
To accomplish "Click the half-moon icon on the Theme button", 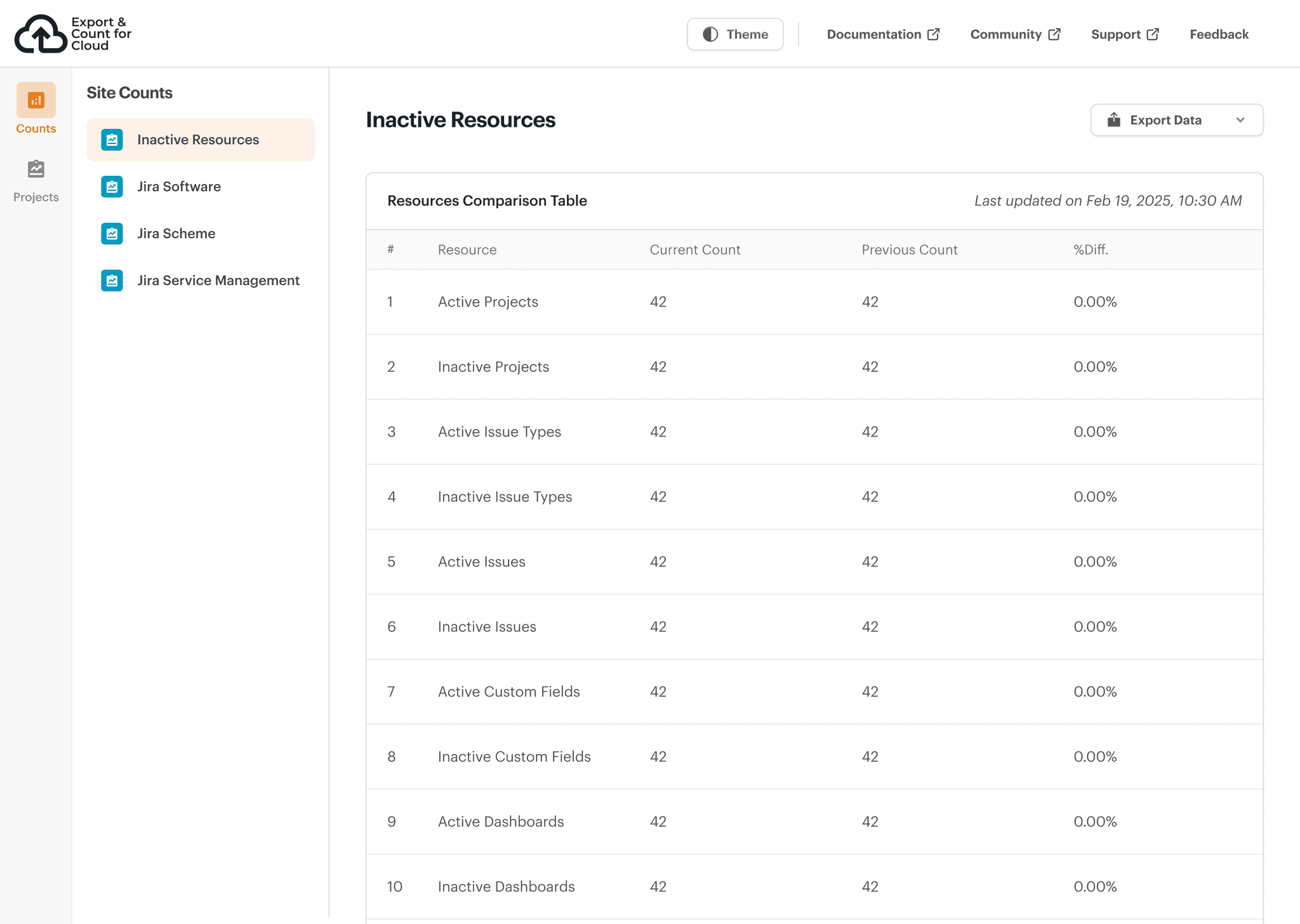I will 711,34.
